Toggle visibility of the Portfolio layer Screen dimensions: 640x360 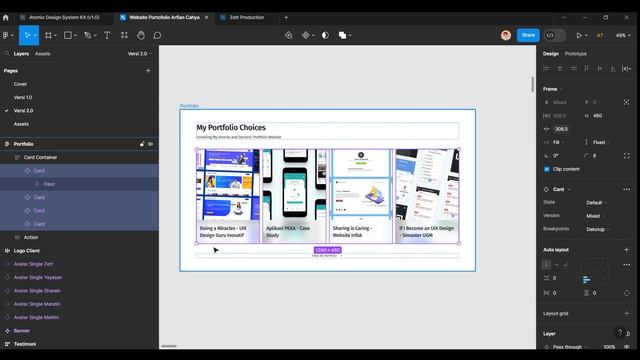[151, 144]
